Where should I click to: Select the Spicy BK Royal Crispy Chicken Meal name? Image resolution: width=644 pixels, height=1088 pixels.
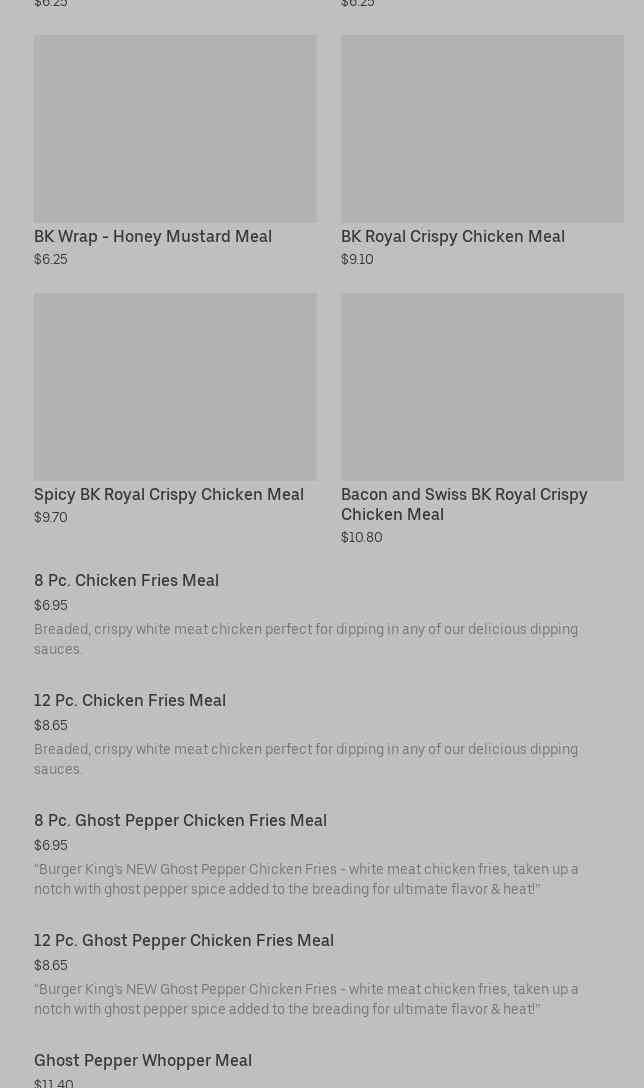click(169, 495)
